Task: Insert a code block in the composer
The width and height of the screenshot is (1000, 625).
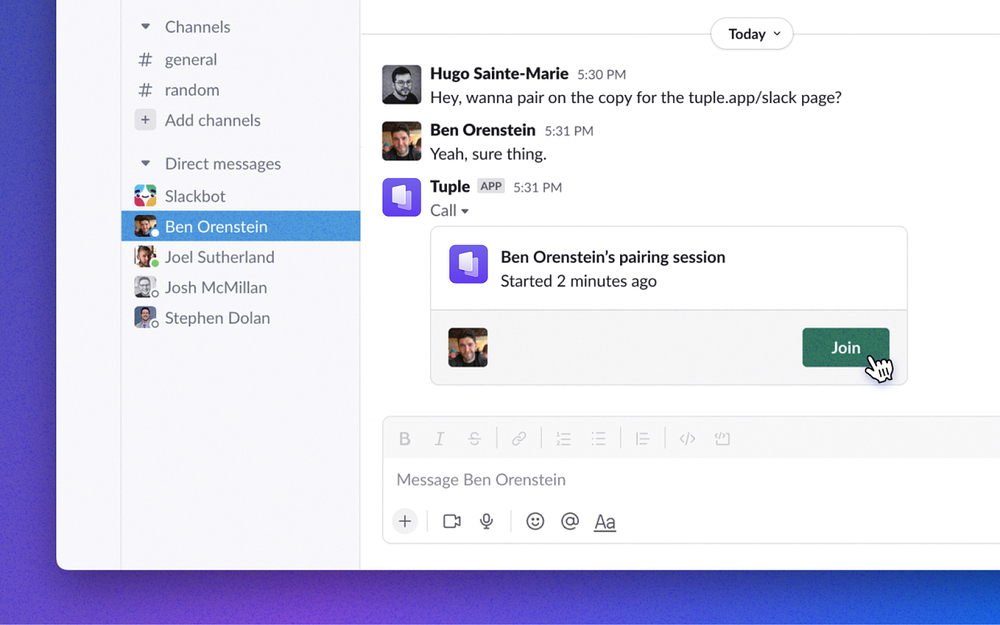Action: coord(722,439)
